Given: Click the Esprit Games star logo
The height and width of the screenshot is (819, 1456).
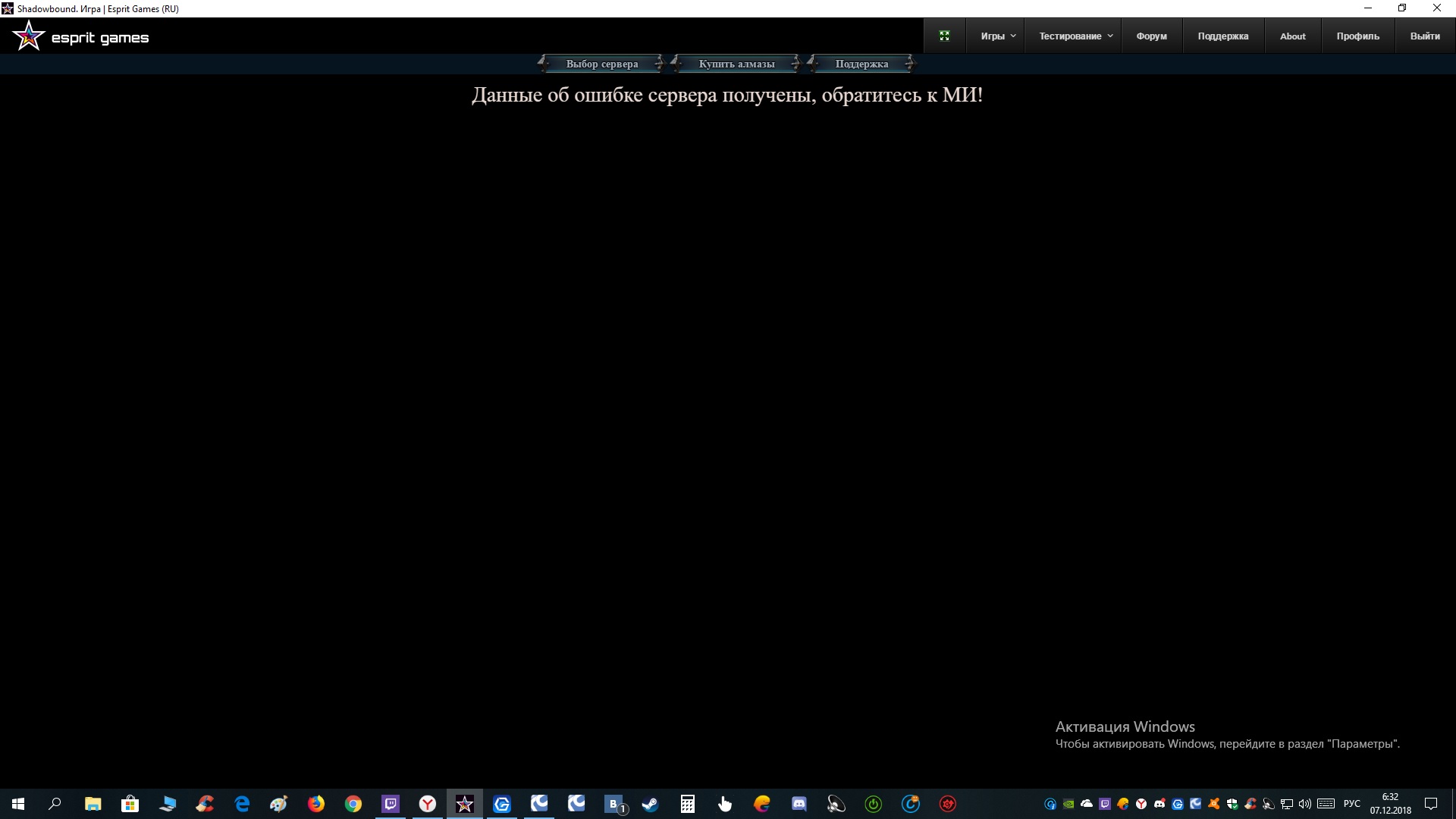Looking at the screenshot, I should coord(29,36).
